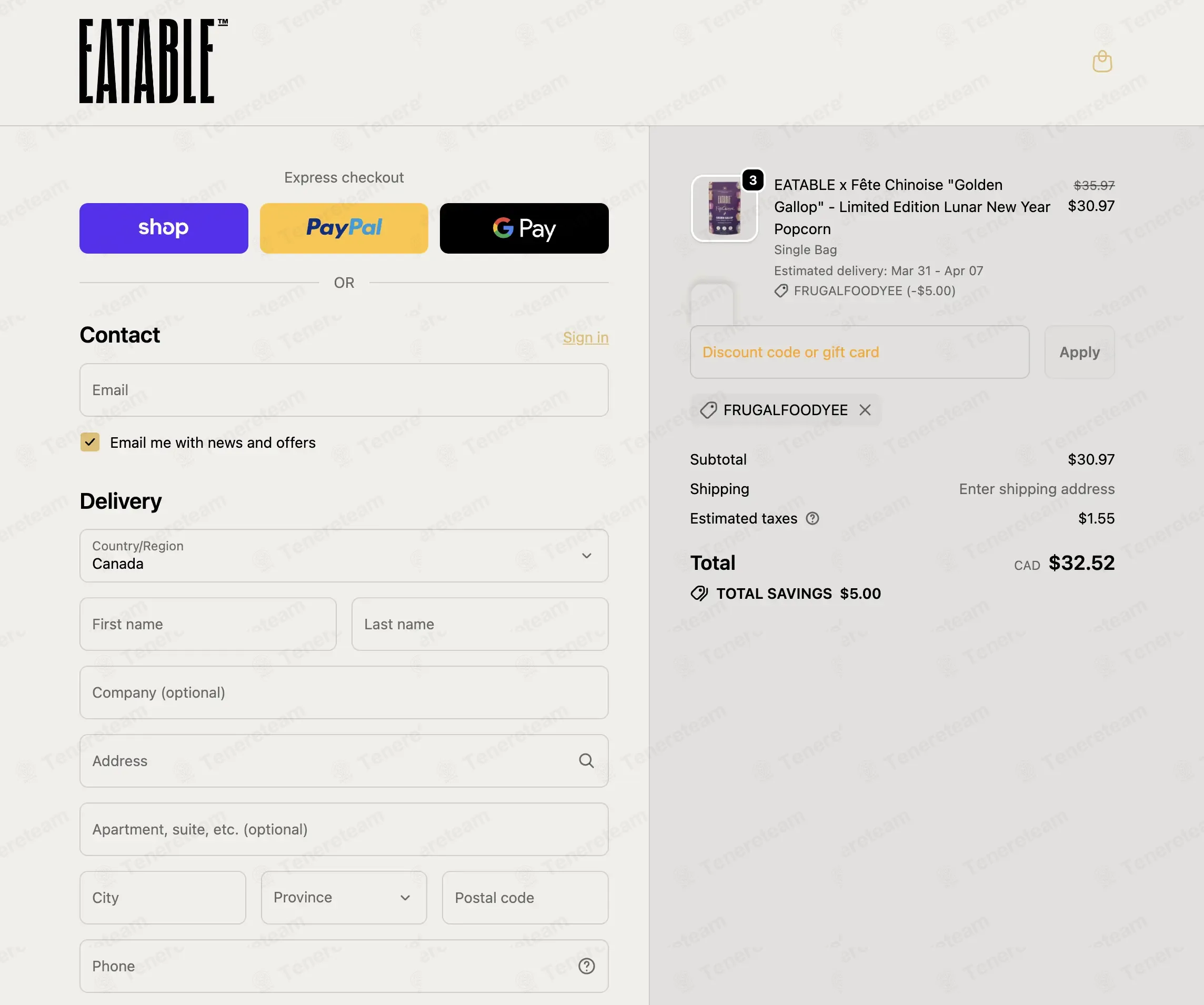
Task: Click Apartment, suite, etc. field
Action: [x=344, y=829]
